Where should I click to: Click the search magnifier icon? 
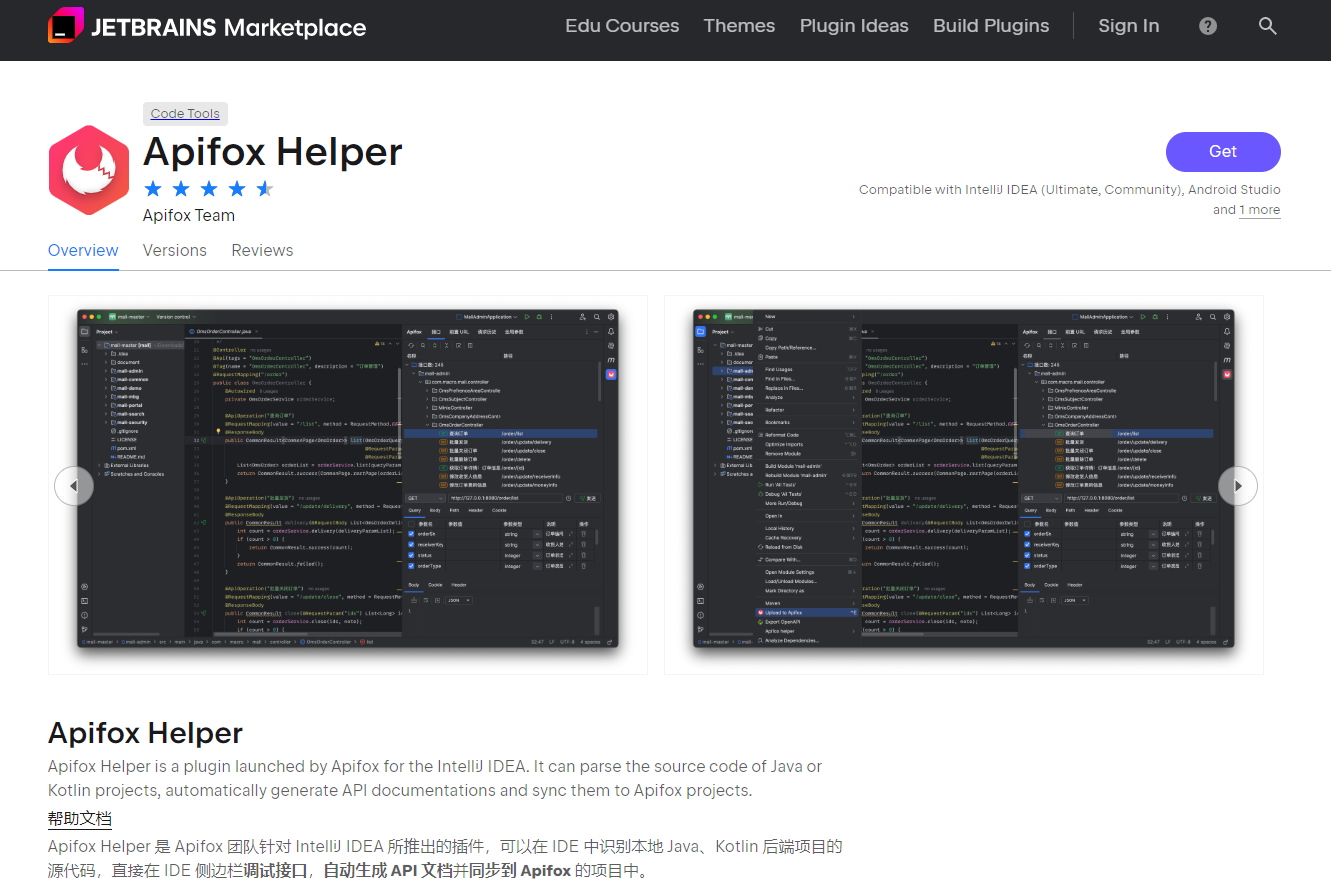click(1268, 26)
